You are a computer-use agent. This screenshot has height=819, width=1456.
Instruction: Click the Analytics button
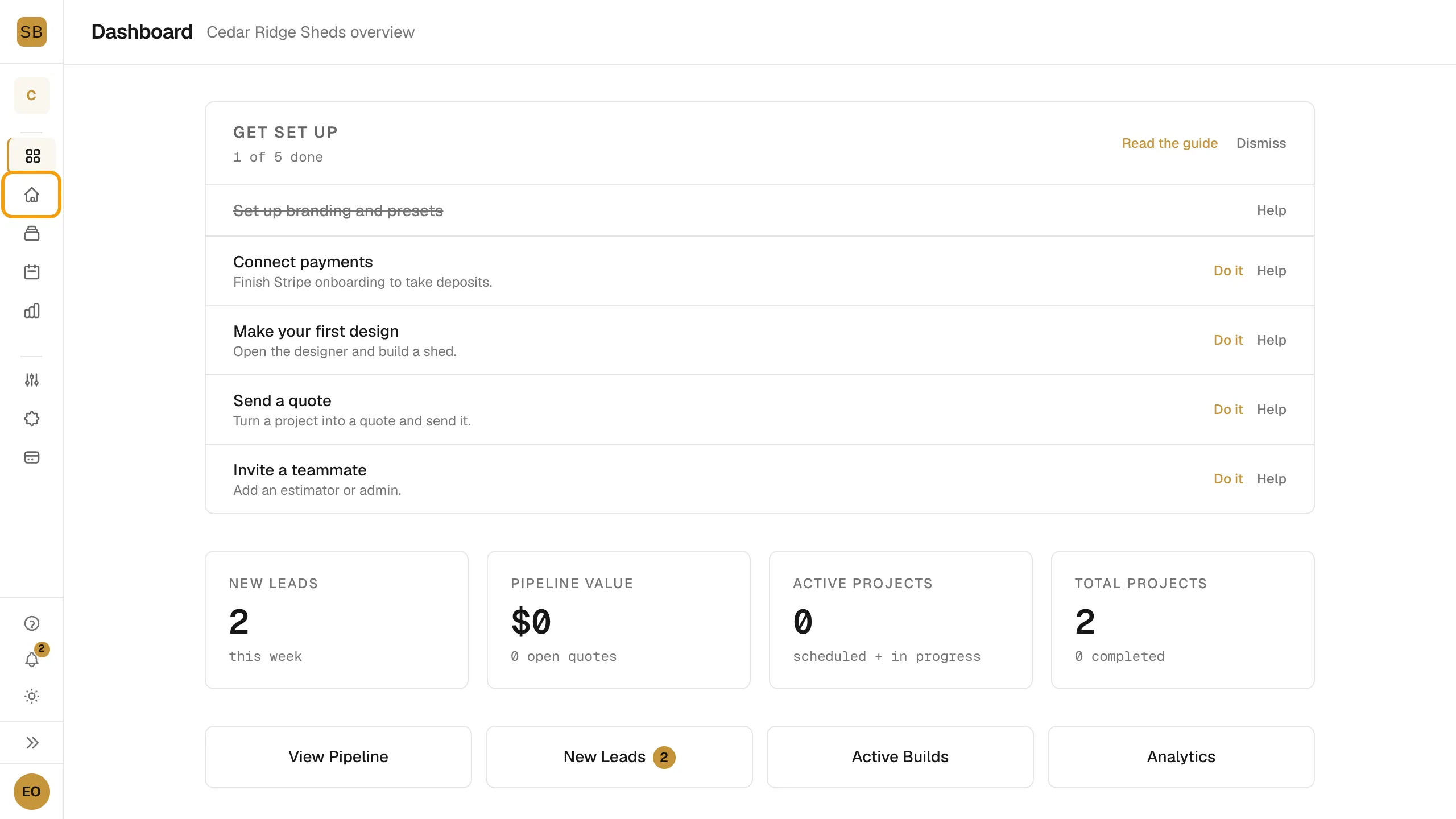pyautogui.click(x=1181, y=757)
